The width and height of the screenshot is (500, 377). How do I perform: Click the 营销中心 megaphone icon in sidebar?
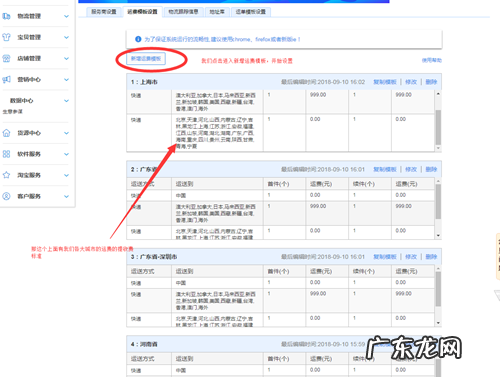click(6, 79)
